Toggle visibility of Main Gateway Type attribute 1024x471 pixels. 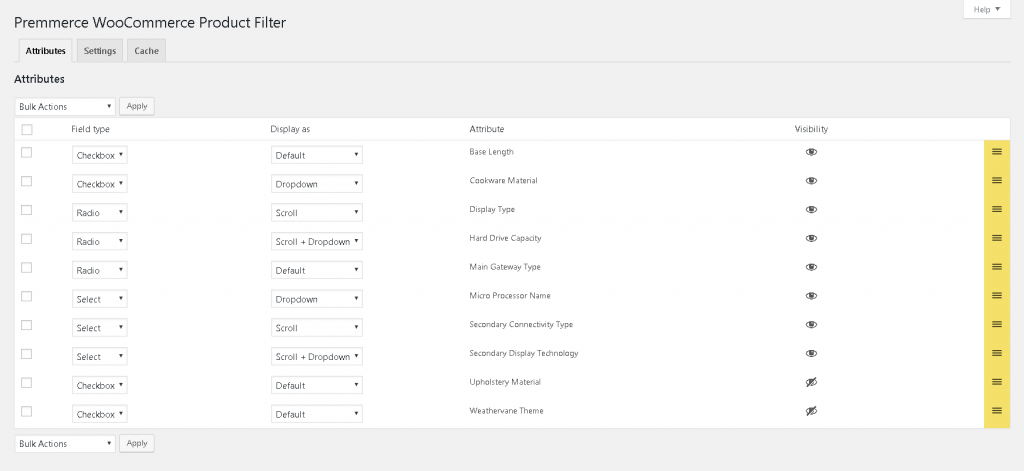811,267
